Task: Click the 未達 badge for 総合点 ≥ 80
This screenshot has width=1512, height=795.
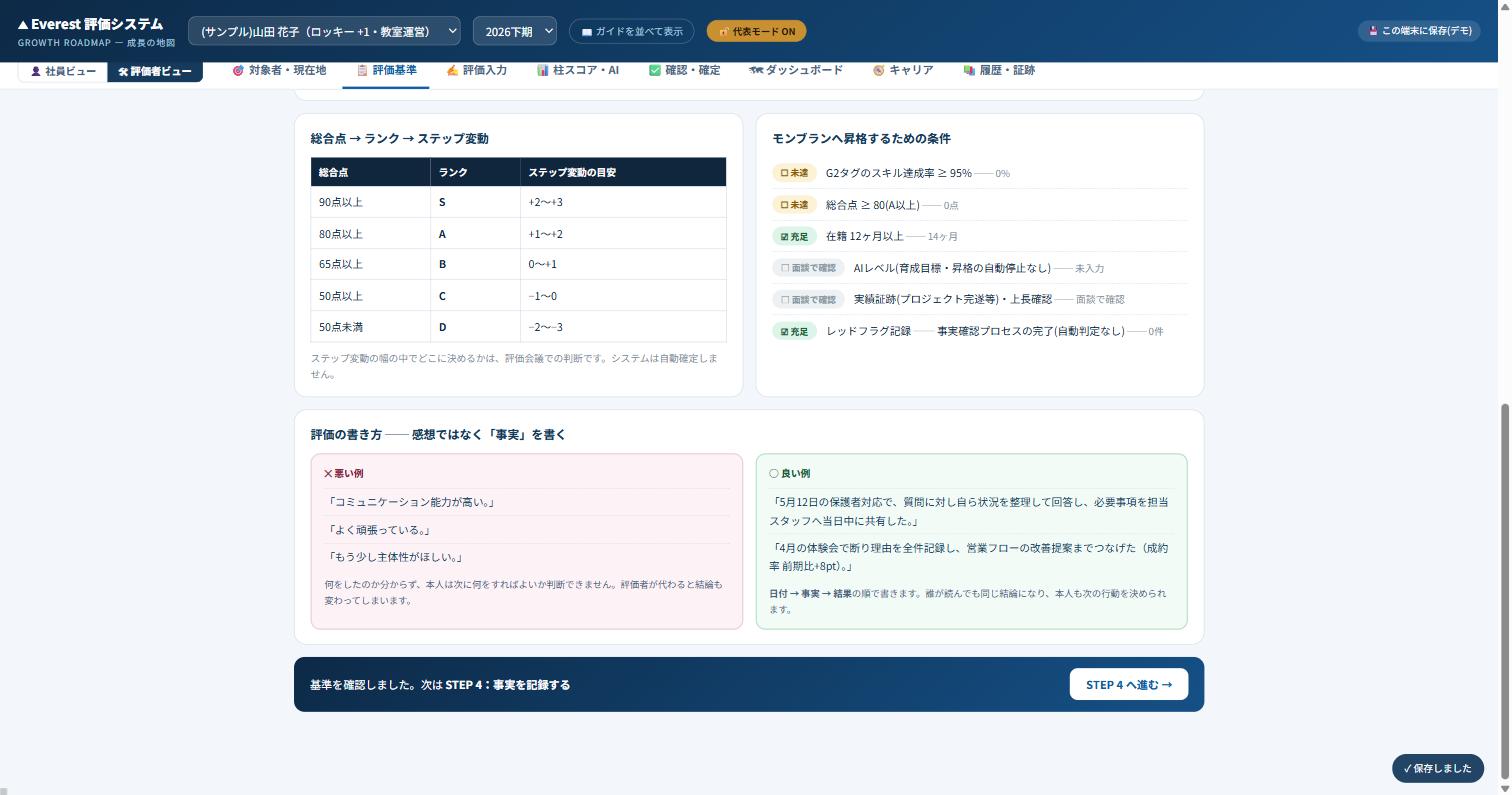Action: (794, 205)
